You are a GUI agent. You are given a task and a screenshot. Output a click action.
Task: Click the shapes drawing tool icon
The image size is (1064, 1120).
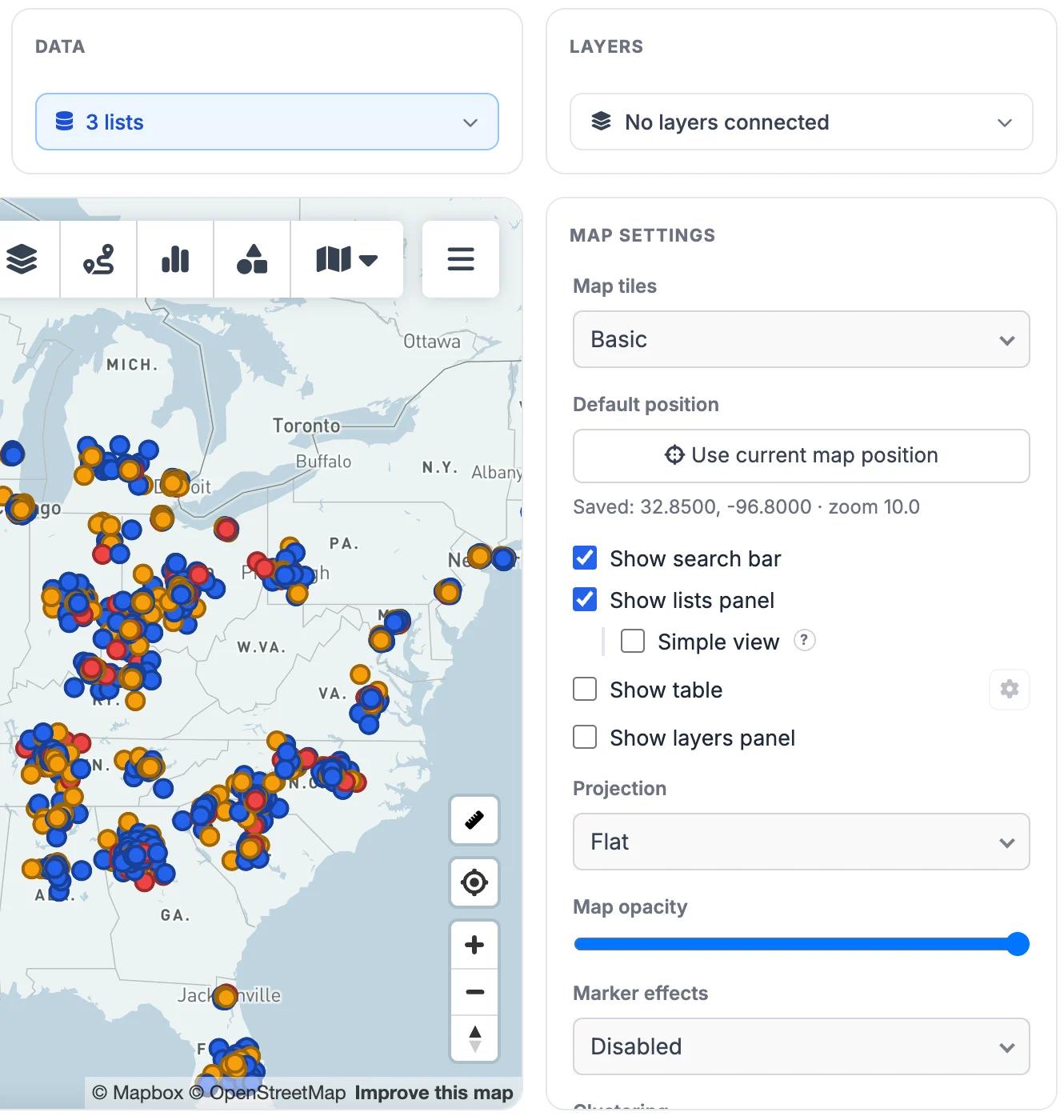(x=252, y=259)
